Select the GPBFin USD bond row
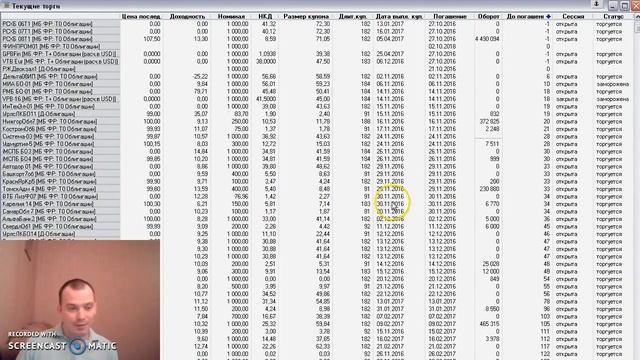Image resolution: width=640 pixels, height=360 pixels. 60,54
